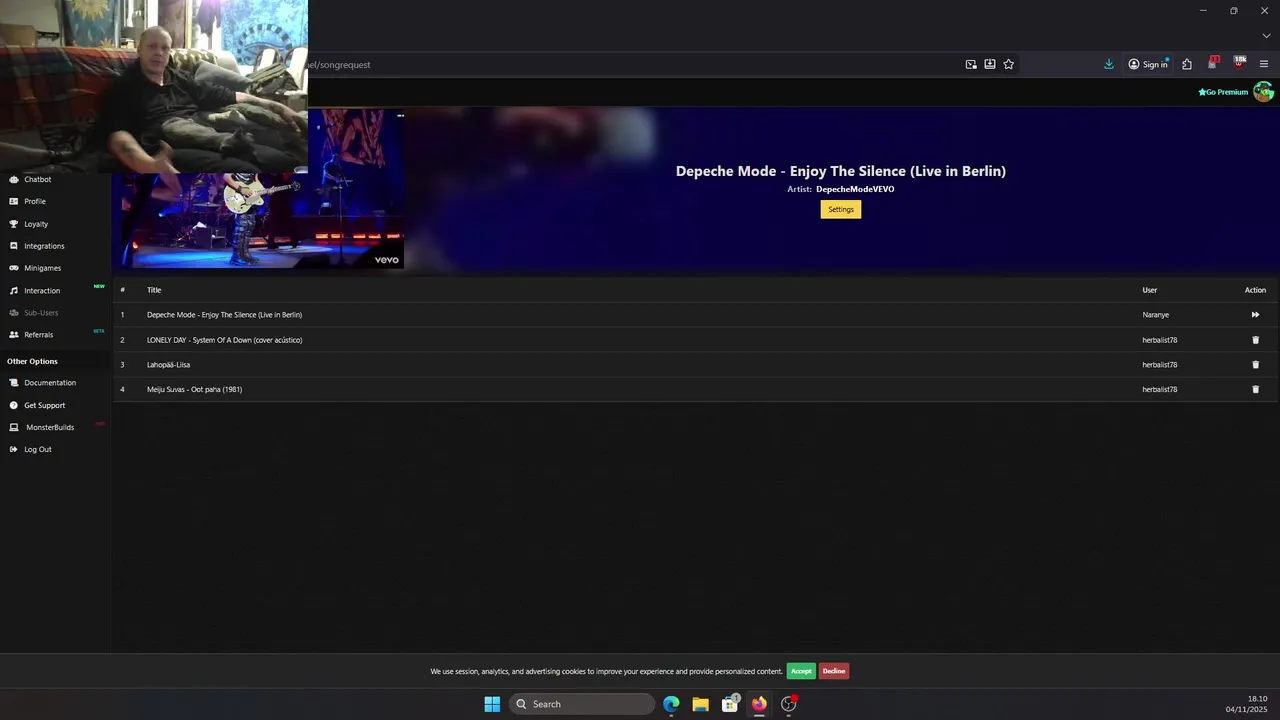The width and height of the screenshot is (1280, 720).
Task: Open the Interaction section
Action: 42,291
